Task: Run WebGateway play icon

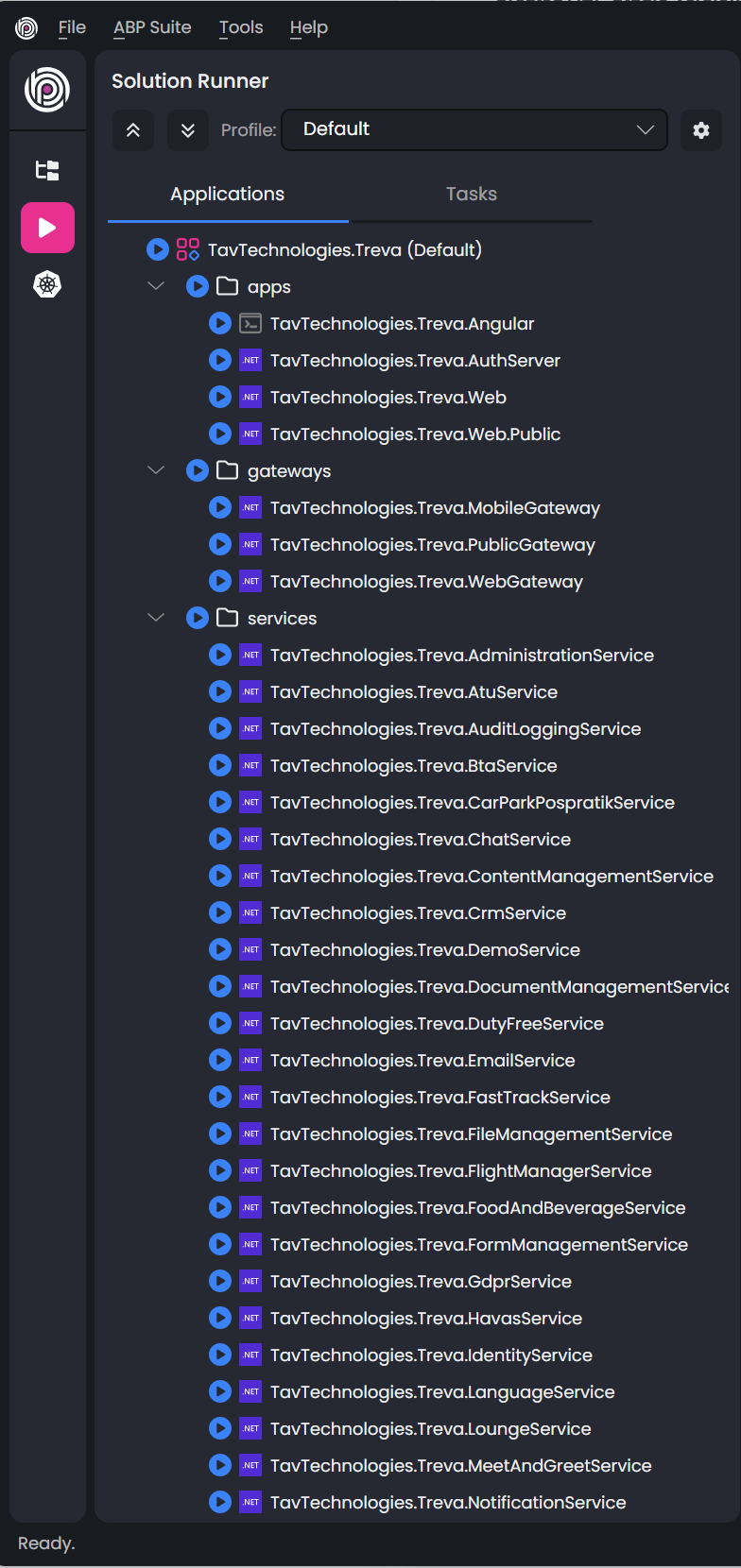Action: click(x=220, y=581)
